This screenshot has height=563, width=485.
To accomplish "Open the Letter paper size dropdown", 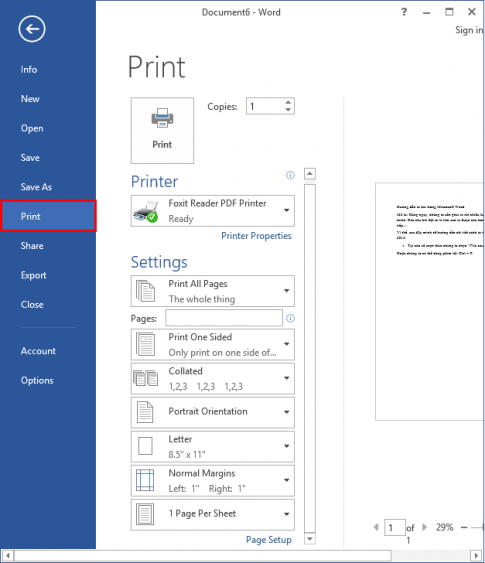I will (x=213, y=446).
